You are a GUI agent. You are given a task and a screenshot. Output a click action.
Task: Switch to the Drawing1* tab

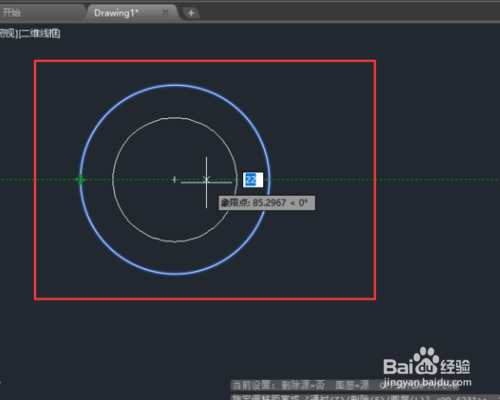tap(116, 13)
